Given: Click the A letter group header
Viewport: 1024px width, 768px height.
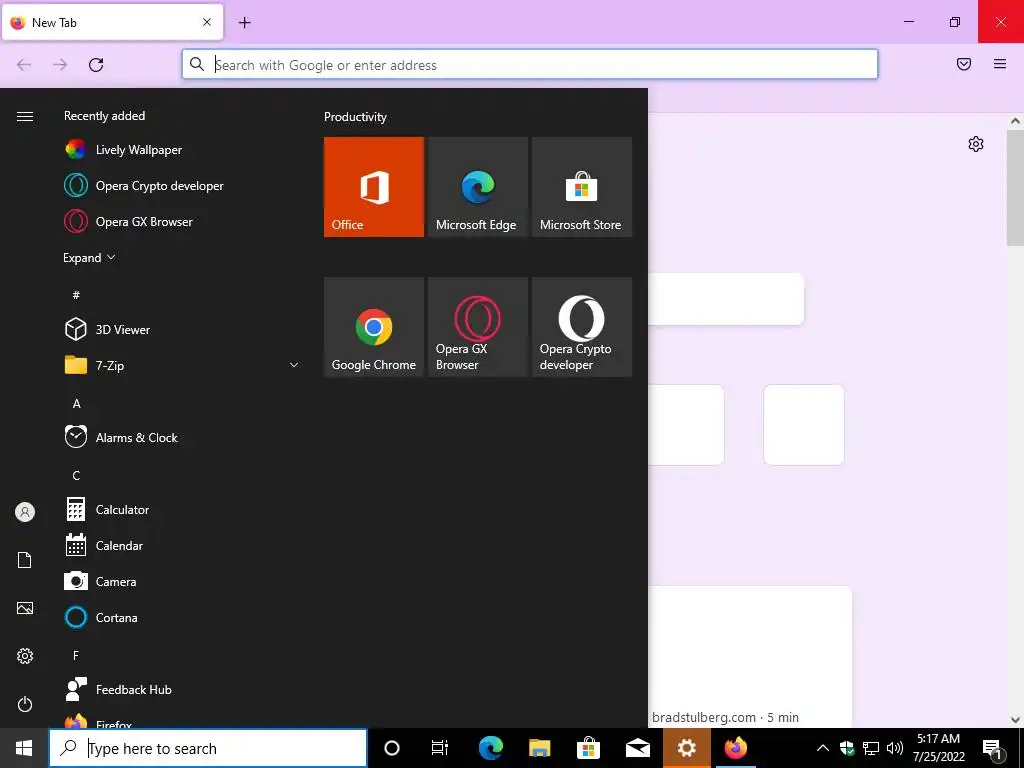Looking at the screenshot, I should click(76, 404).
